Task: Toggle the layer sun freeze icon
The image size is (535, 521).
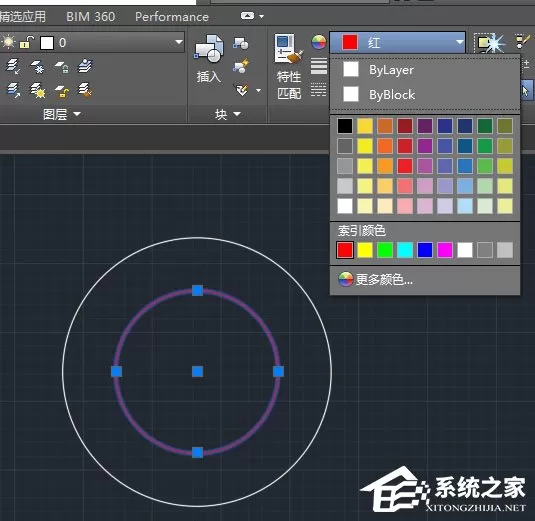Action: pos(8,42)
